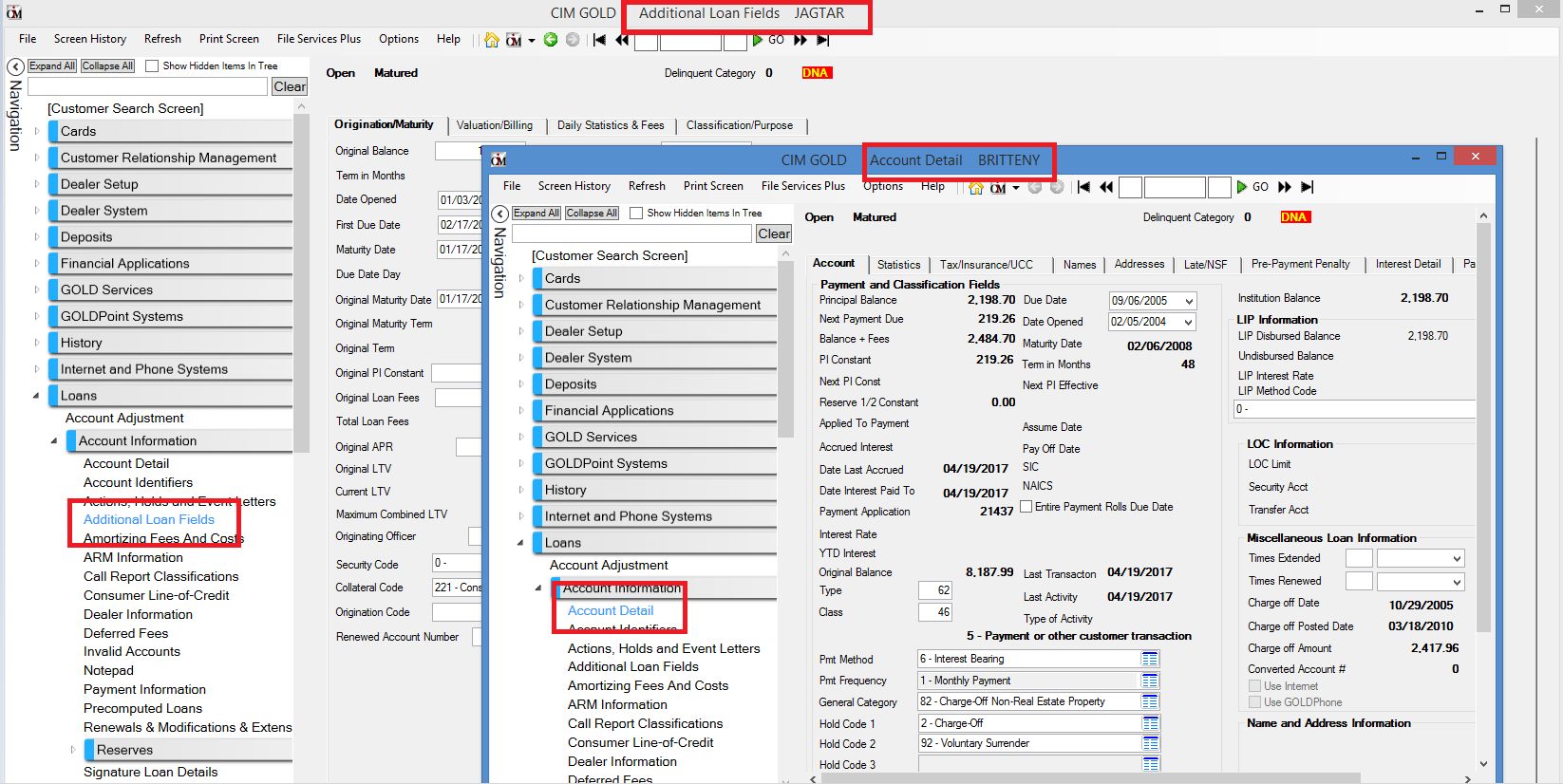Check the Use GOLDPhone checkbox

click(1254, 702)
